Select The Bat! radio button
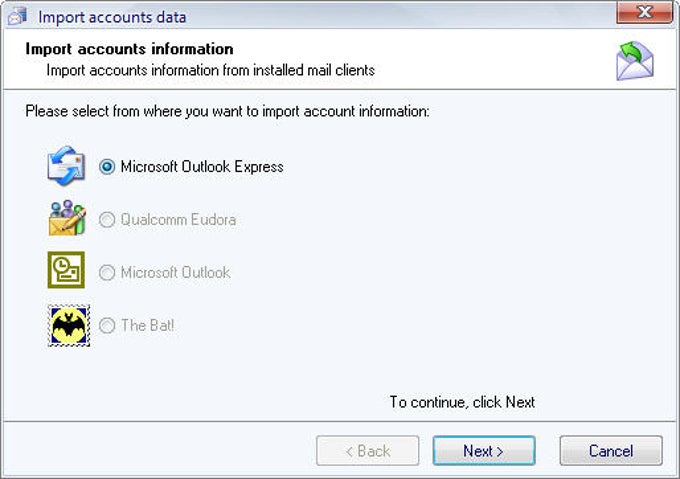The height and width of the screenshot is (479, 680). click(107, 326)
